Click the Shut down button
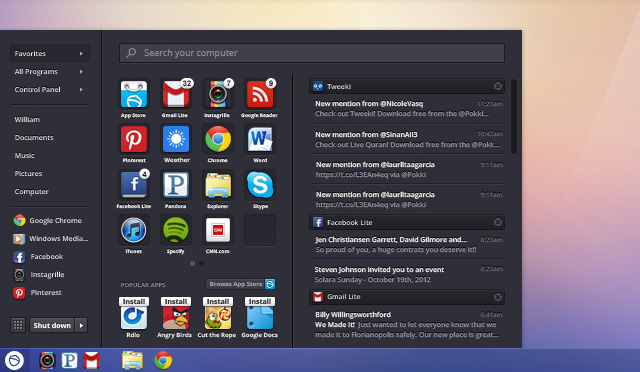Image resolution: width=640 pixels, height=372 pixels. (52, 325)
